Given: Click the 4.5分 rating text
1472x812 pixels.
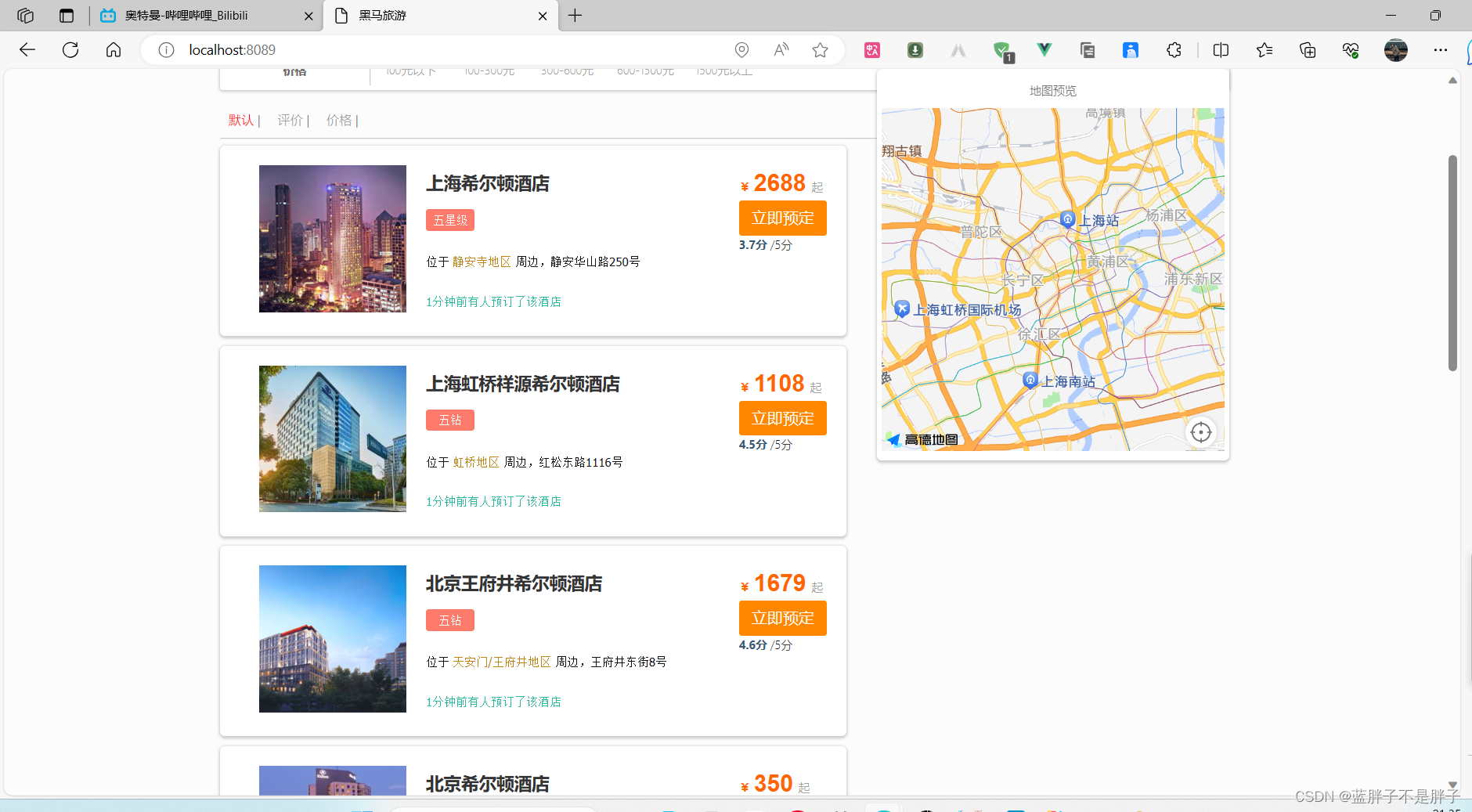Looking at the screenshot, I should [753, 445].
